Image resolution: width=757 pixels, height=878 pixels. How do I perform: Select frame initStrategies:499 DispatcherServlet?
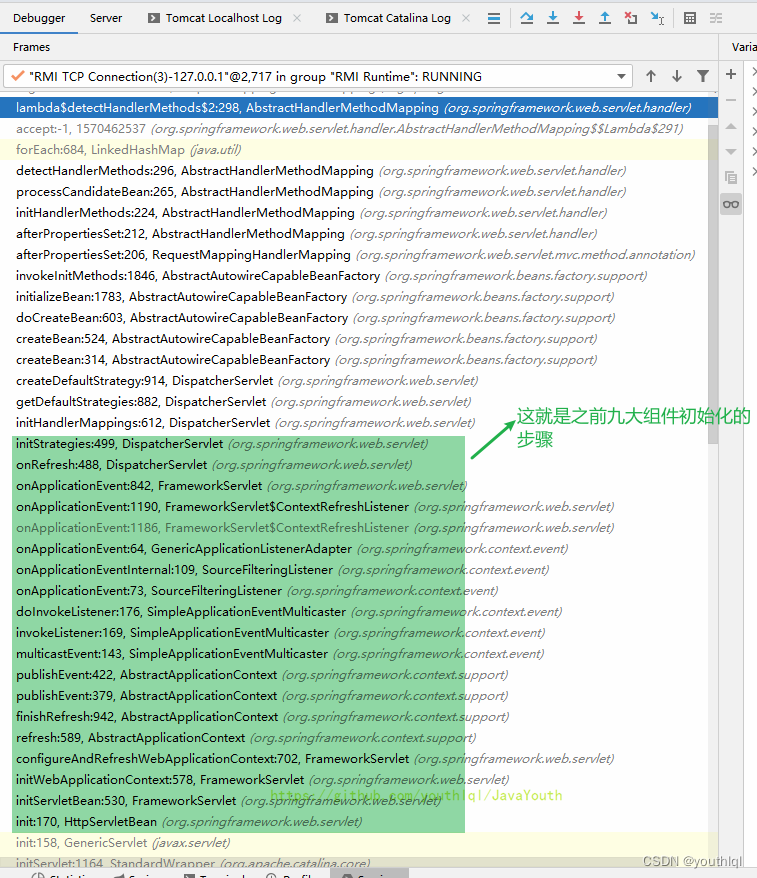(x=354, y=443)
